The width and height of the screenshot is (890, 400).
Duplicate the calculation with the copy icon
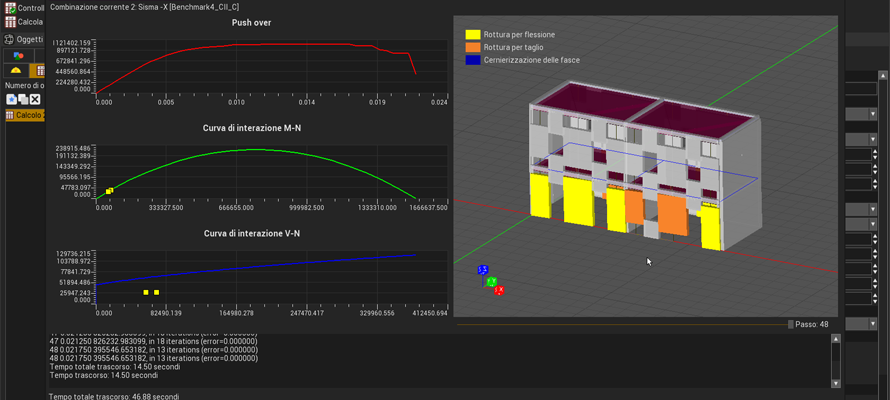coord(23,99)
